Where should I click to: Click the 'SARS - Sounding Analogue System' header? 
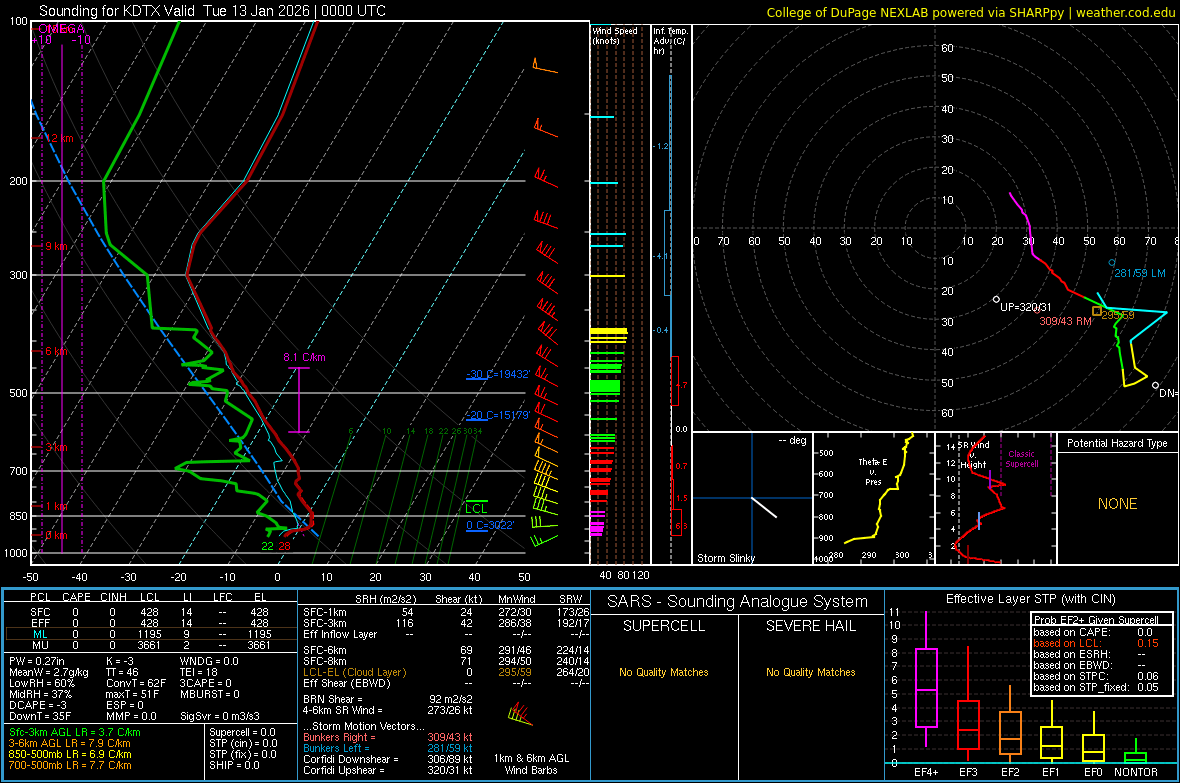738,602
